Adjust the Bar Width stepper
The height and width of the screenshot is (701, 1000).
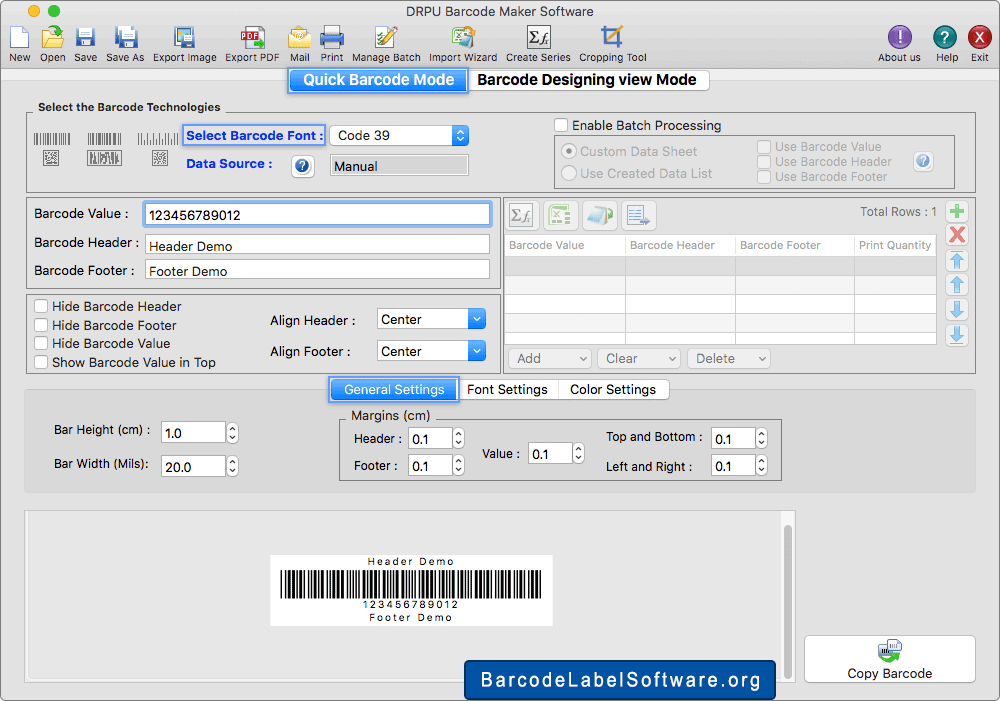[x=233, y=467]
